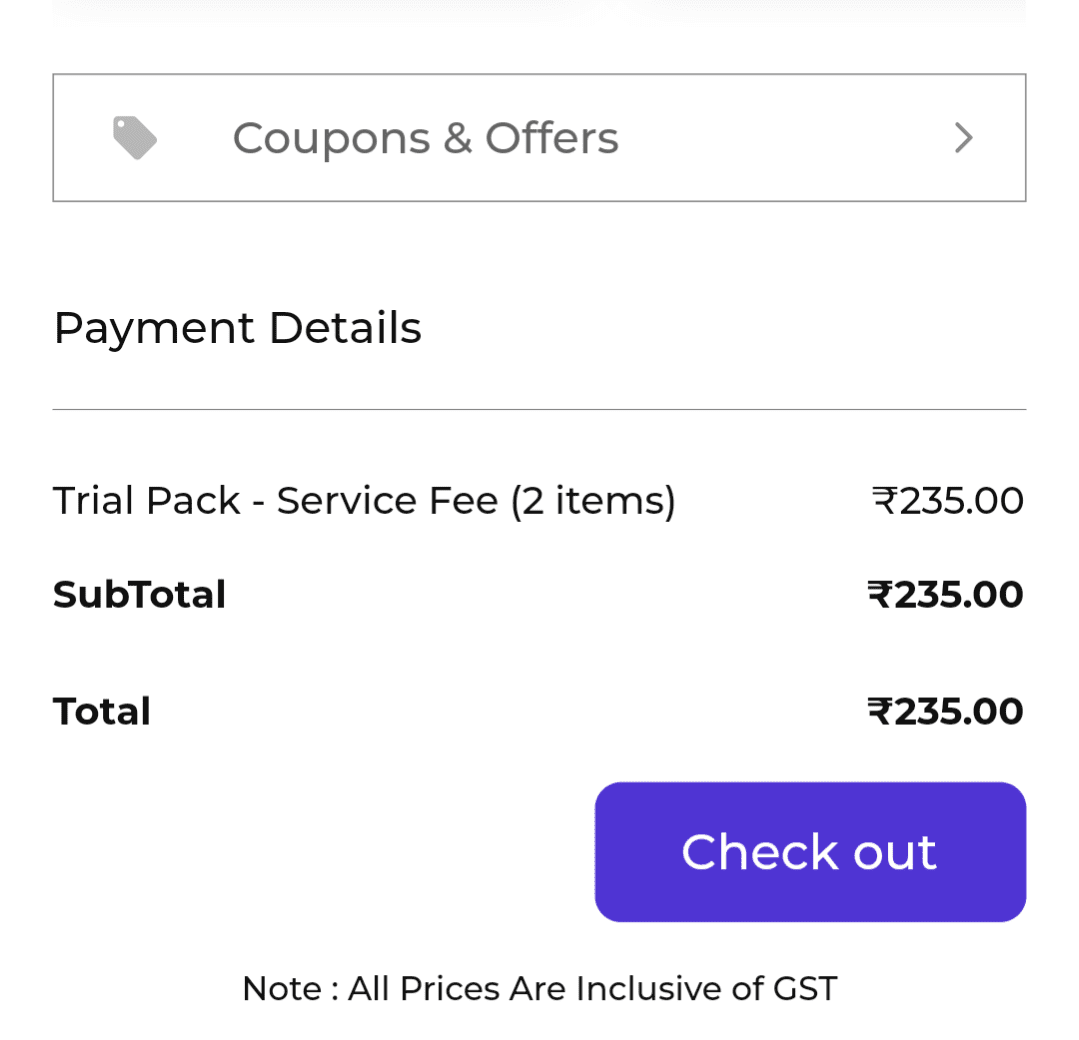Select the Total label
Screen dimensions: 1079x1040
102,712
